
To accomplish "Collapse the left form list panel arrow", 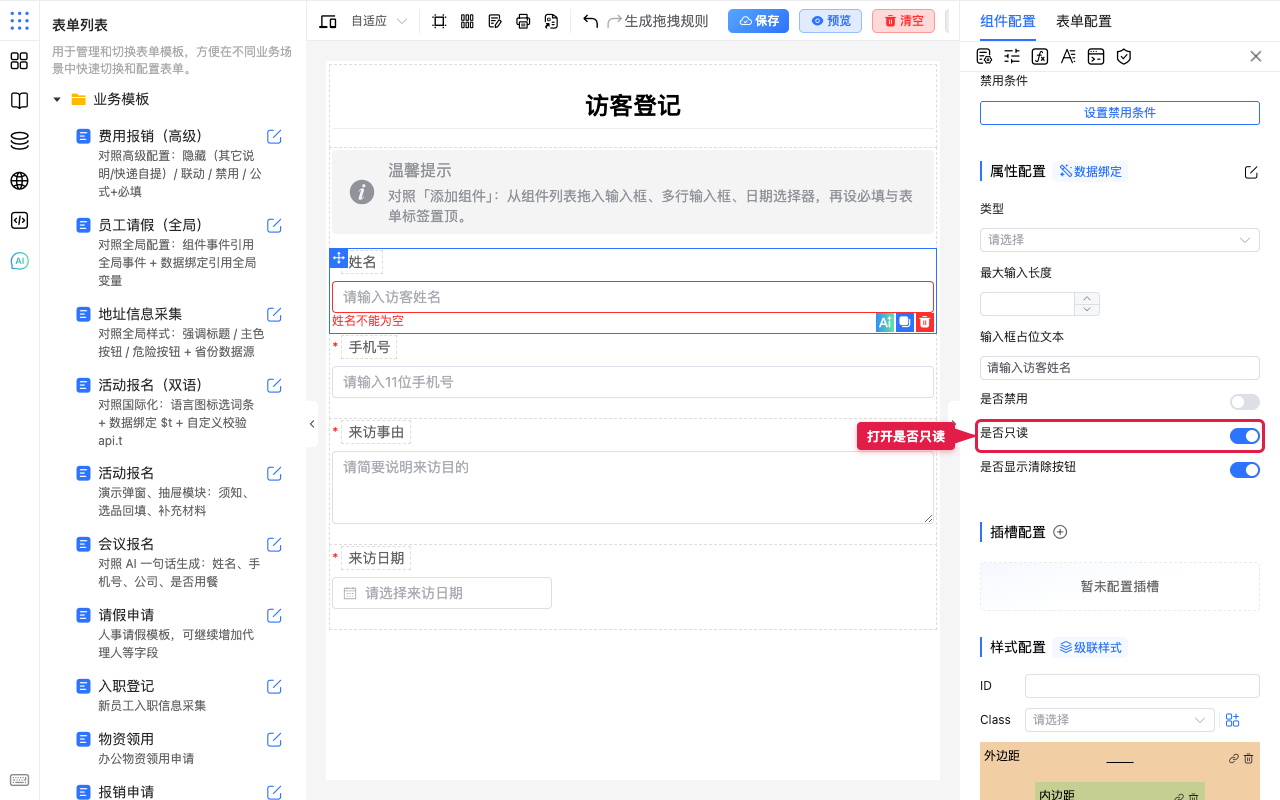I will 312,424.
